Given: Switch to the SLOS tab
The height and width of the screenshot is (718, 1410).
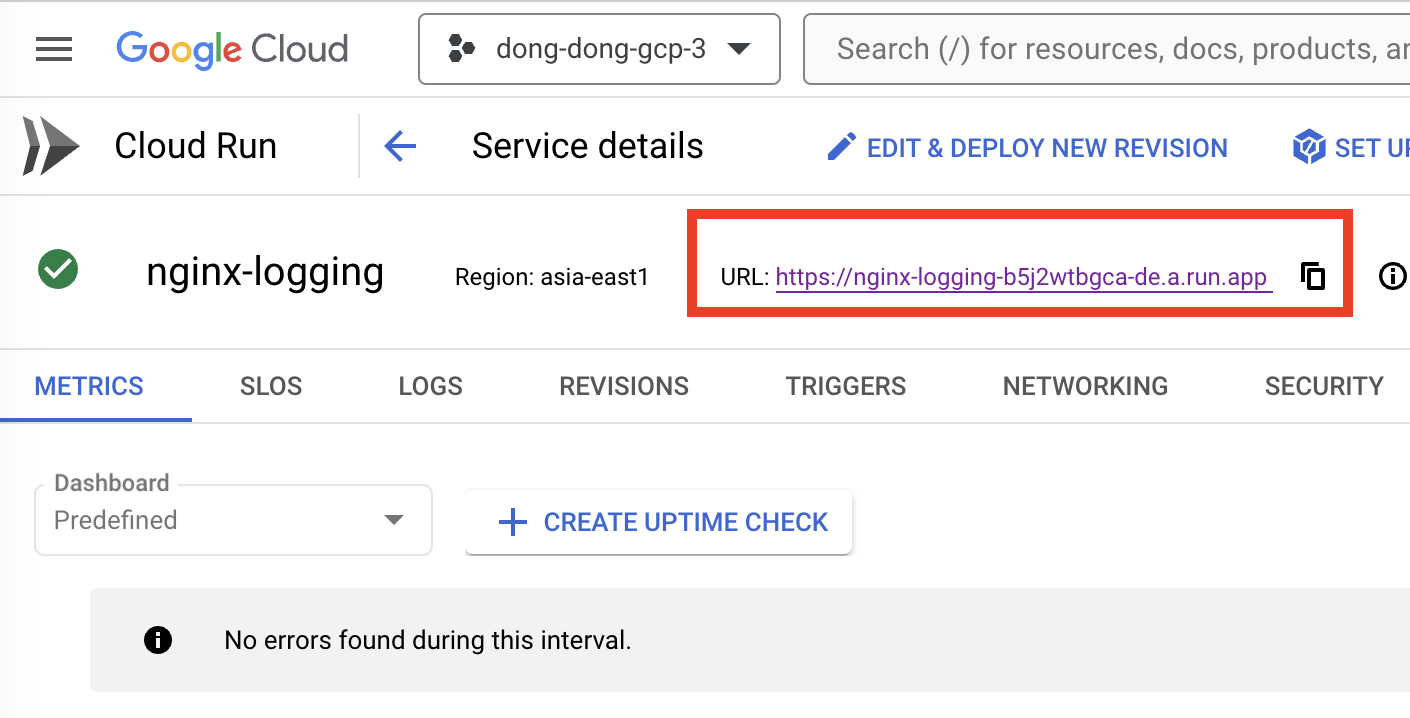Looking at the screenshot, I should (x=271, y=387).
